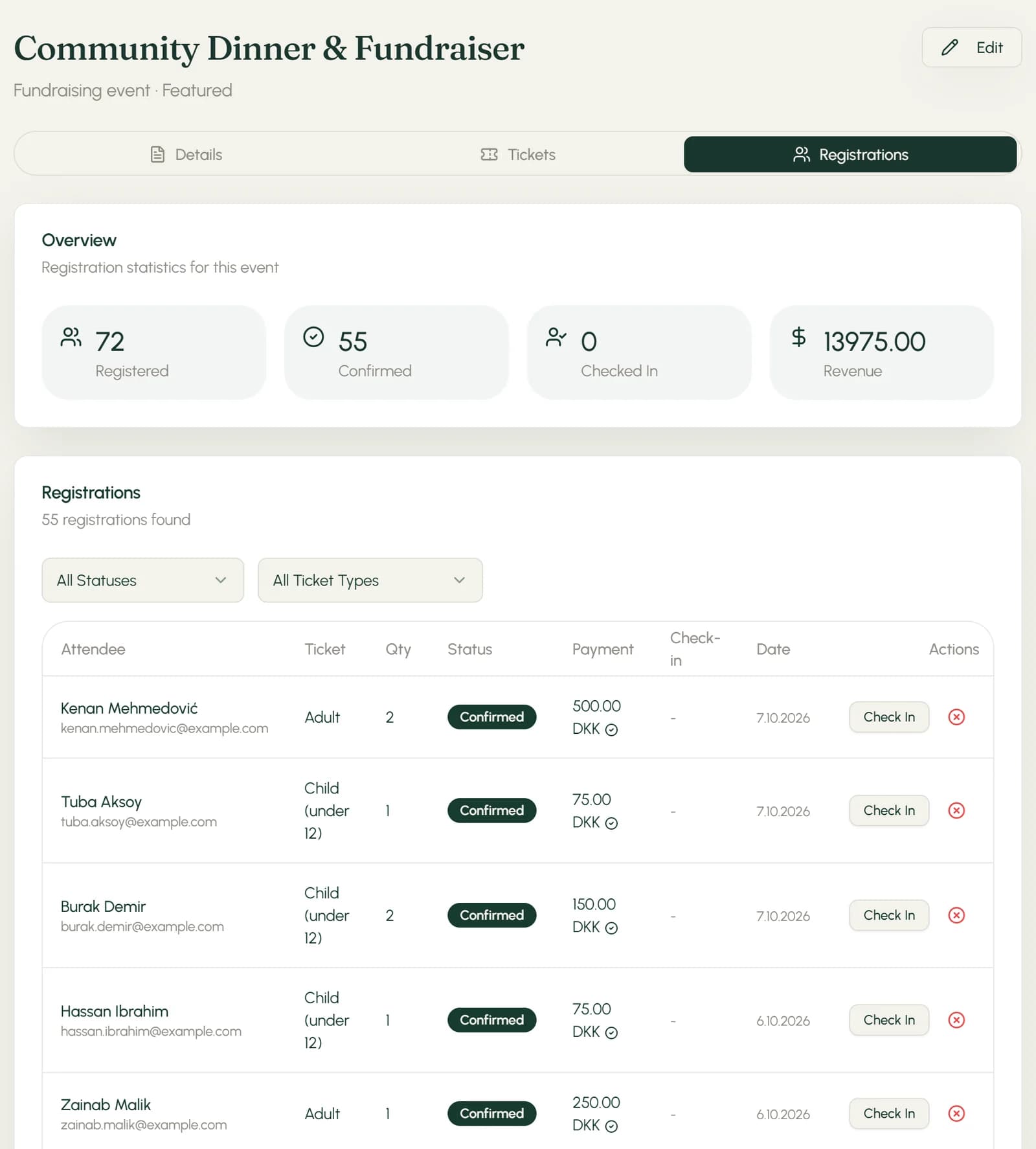Click tuba.aksoy@example.com email text
The width and height of the screenshot is (1036, 1149).
139,822
